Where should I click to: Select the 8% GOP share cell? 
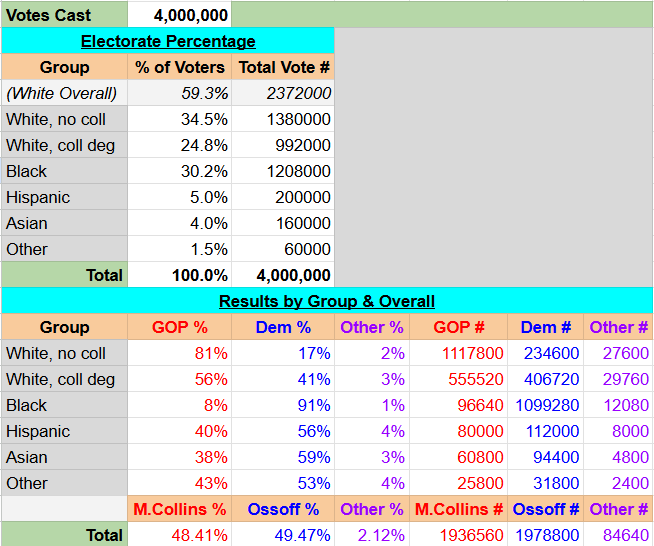(179, 405)
